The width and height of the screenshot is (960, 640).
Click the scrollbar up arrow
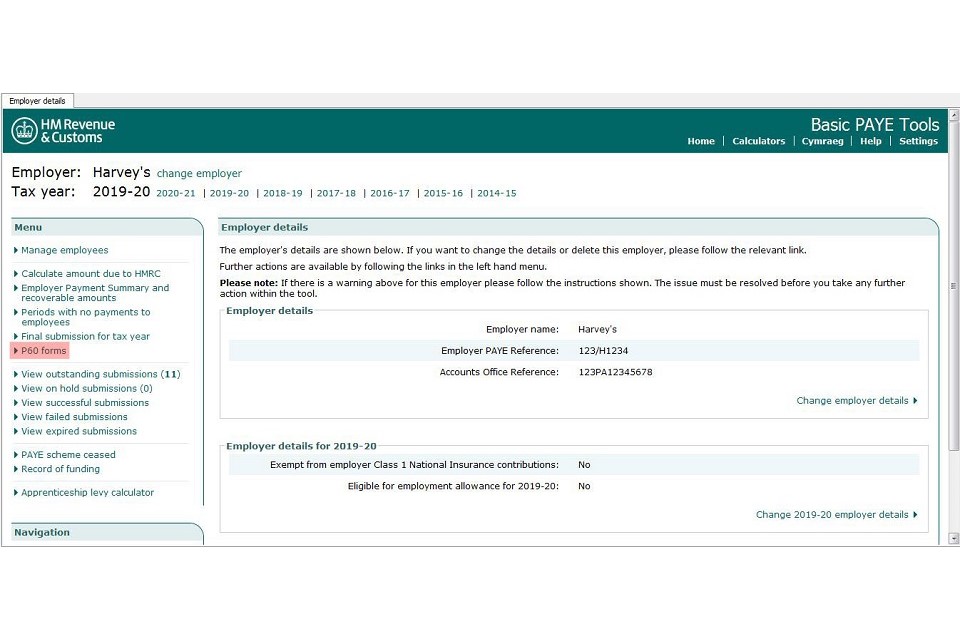coord(954,115)
